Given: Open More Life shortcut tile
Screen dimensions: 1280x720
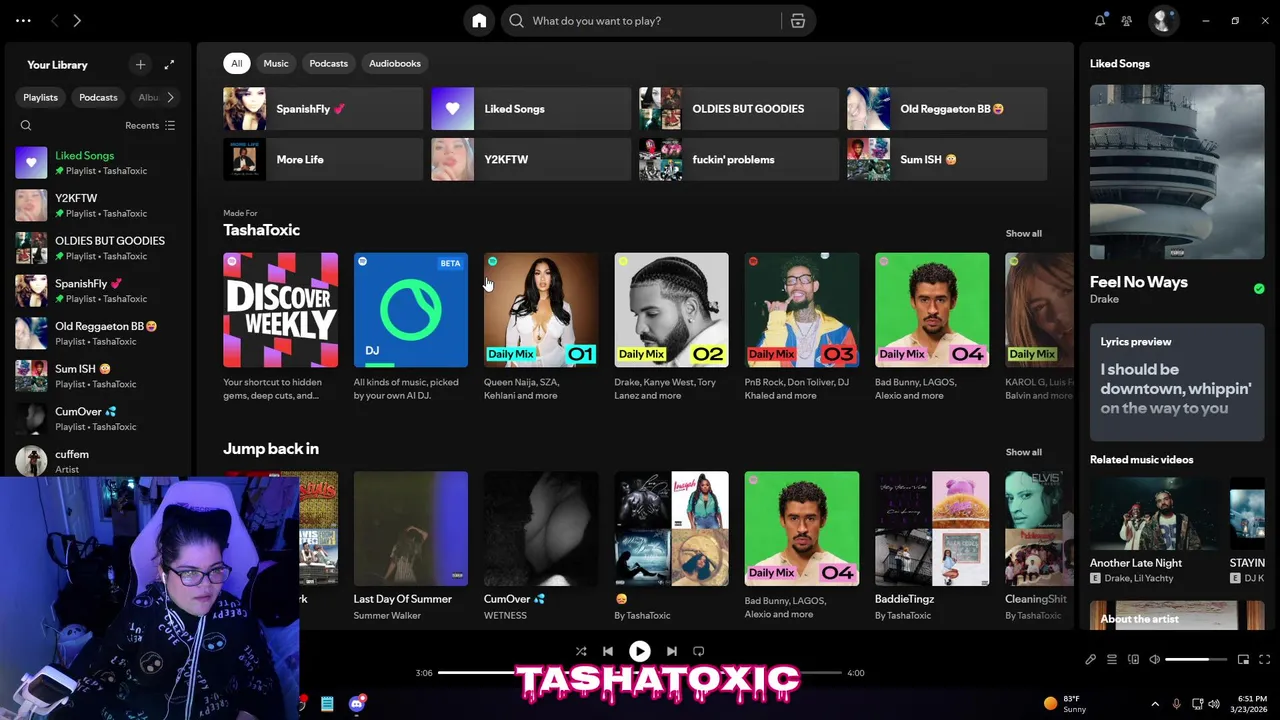Looking at the screenshot, I should (323, 160).
